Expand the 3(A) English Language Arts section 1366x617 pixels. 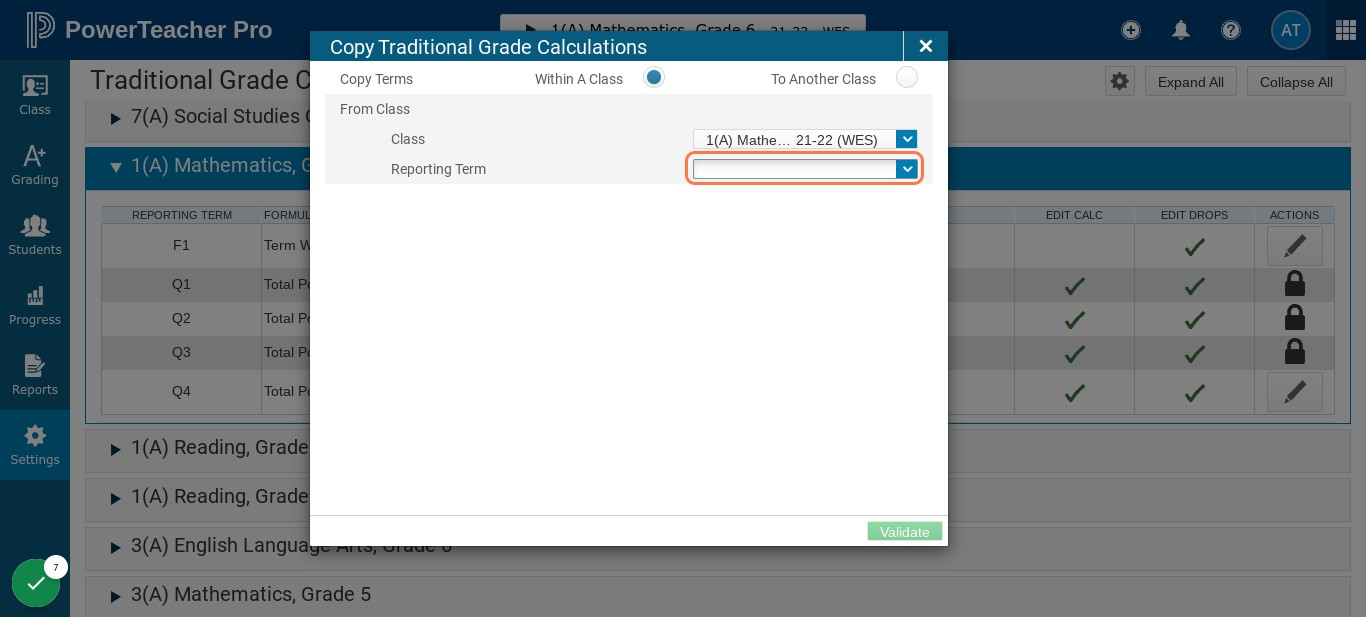click(115, 547)
